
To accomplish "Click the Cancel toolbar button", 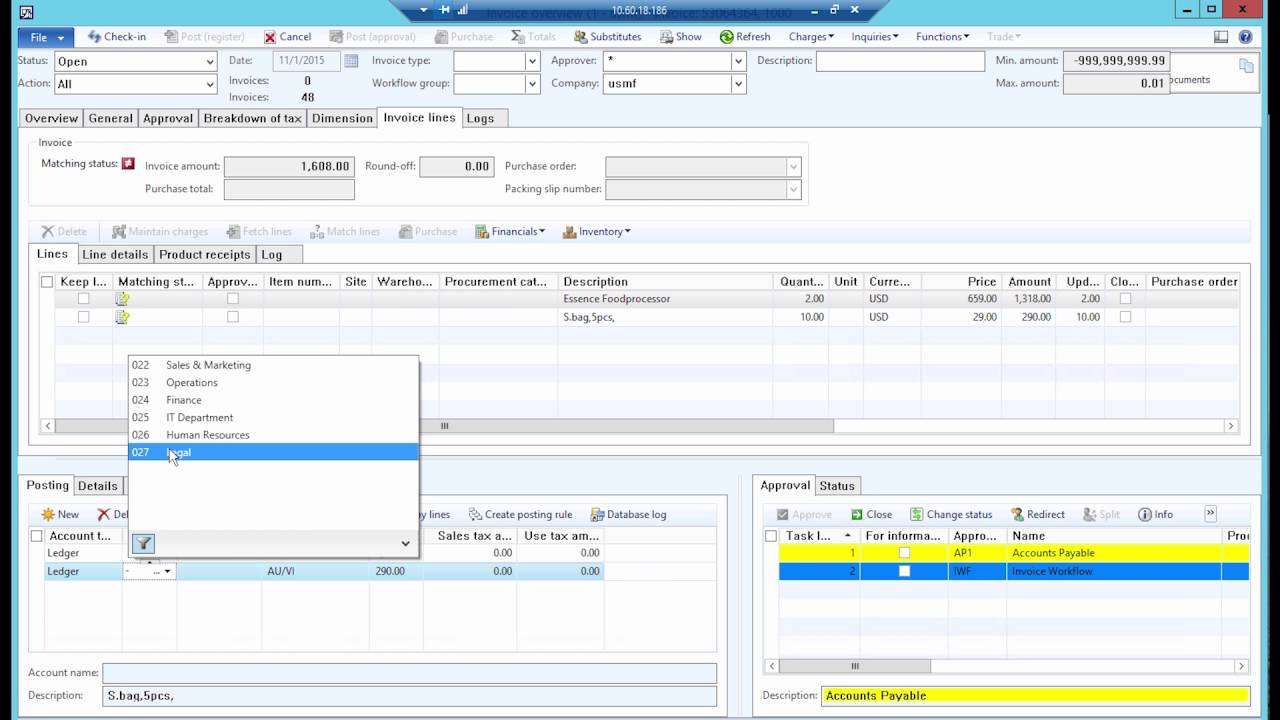I will (x=288, y=37).
